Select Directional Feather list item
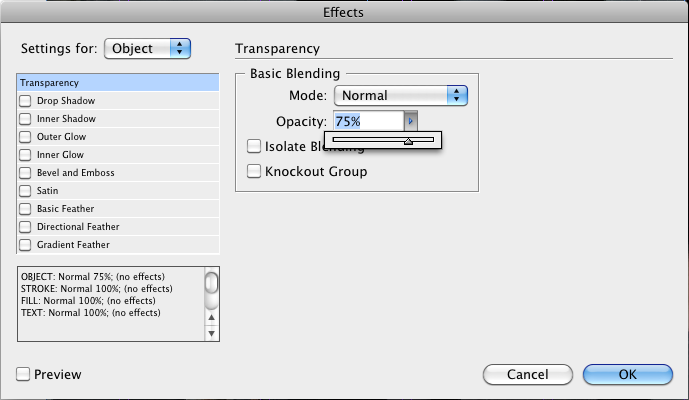 click(x=78, y=227)
